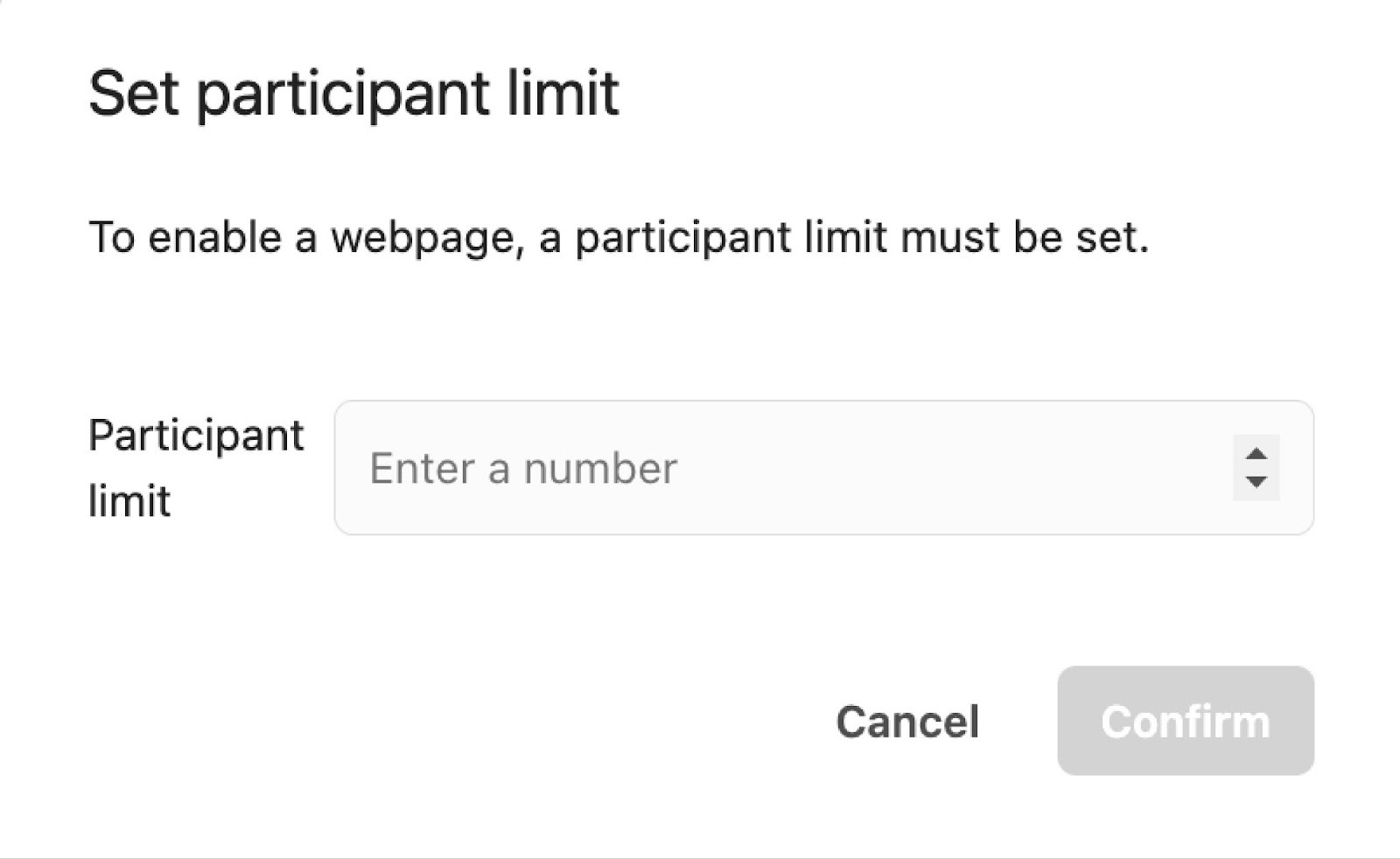Hit the greyed-out Confirm button
This screenshot has height=859, width=1400.
[x=1186, y=722]
